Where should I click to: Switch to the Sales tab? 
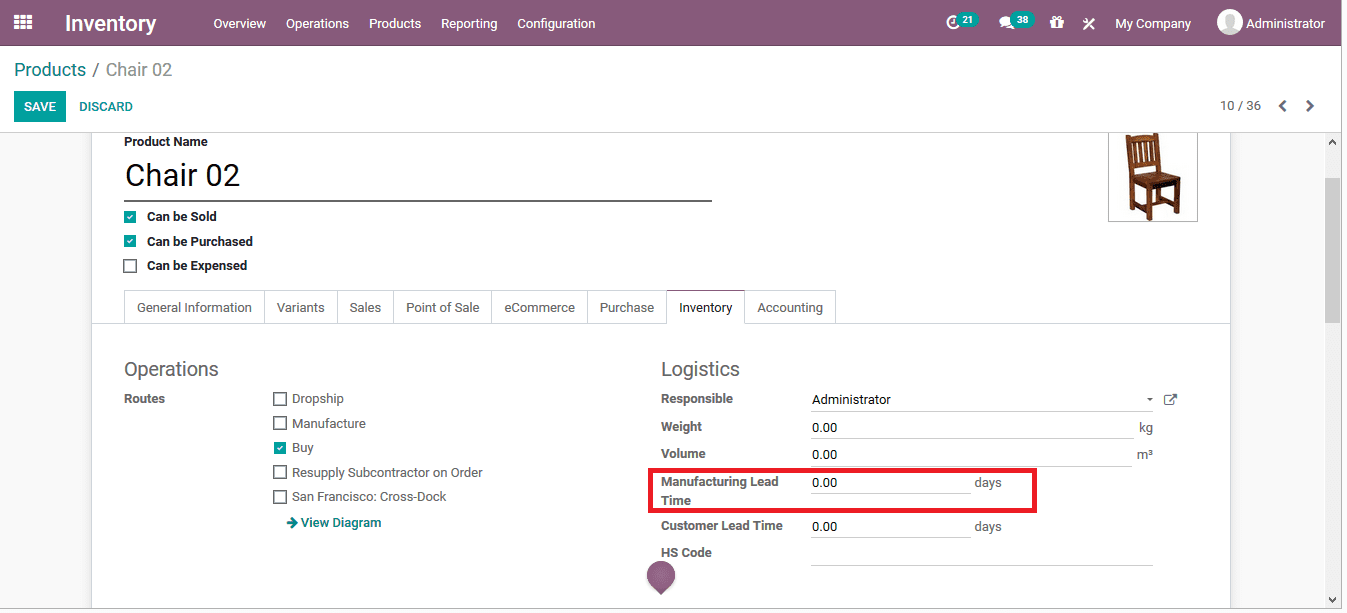(365, 308)
